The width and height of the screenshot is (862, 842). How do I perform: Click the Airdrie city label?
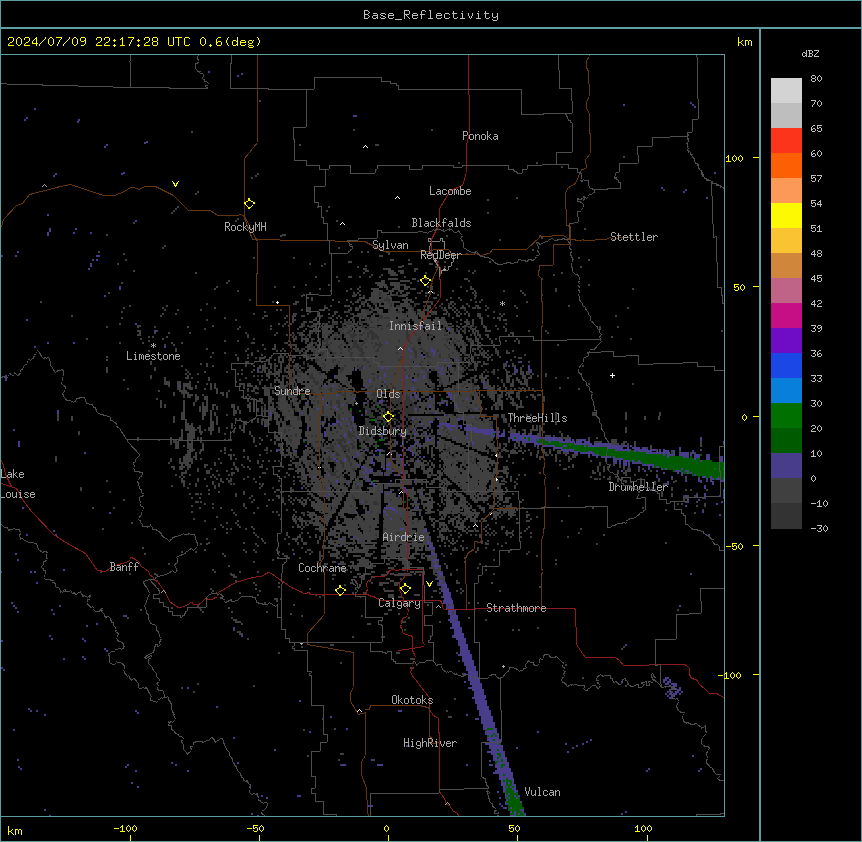[403, 537]
